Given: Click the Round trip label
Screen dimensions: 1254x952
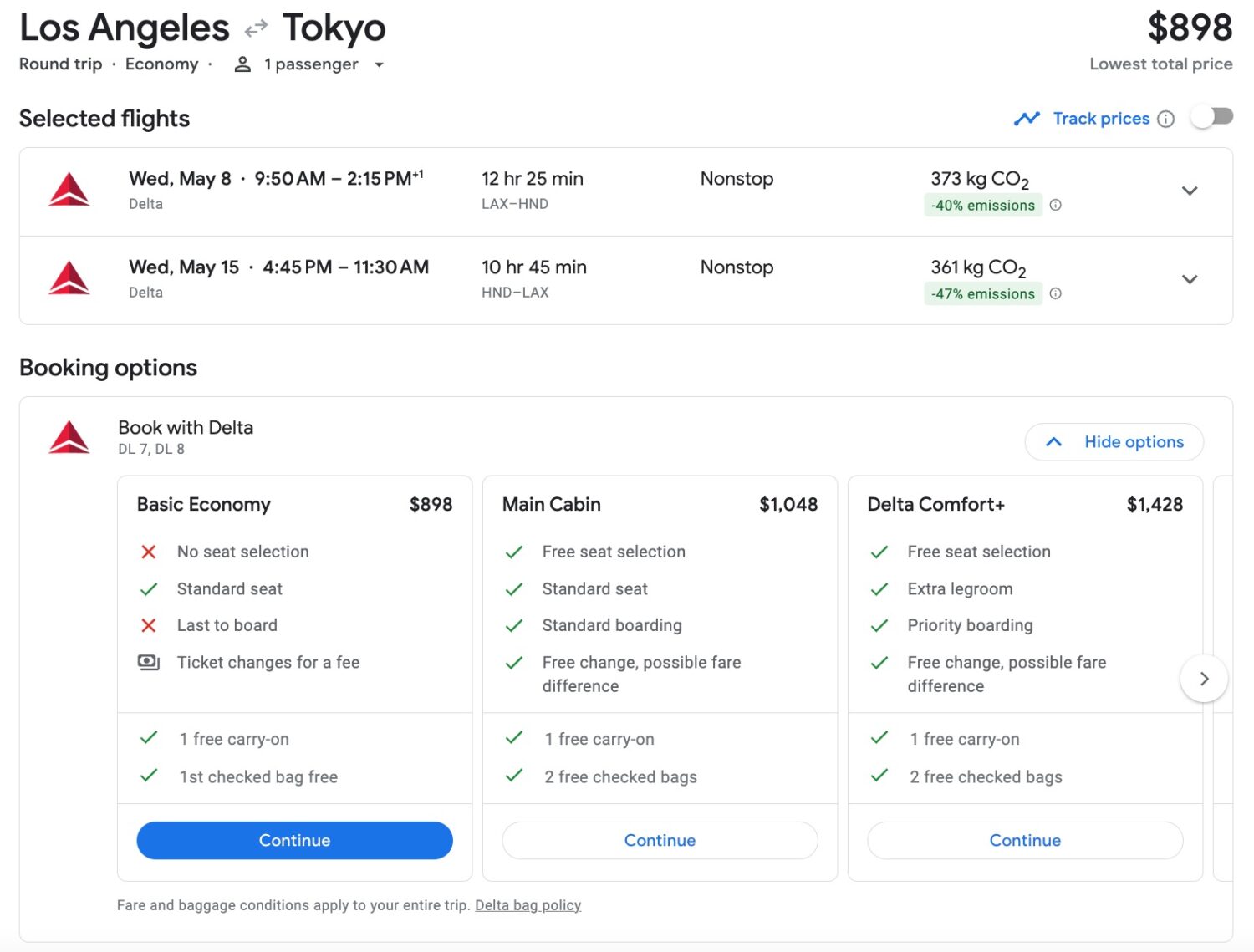Looking at the screenshot, I should (59, 64).
